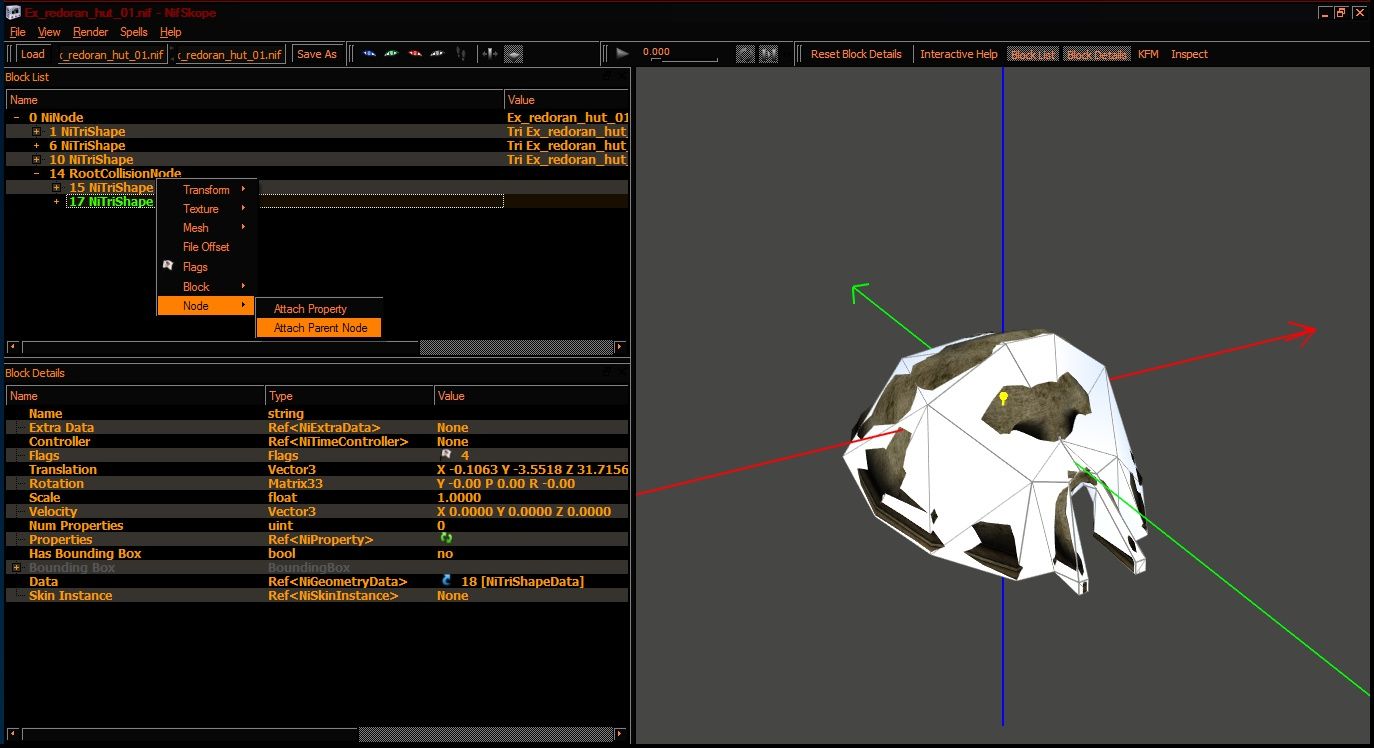Click the animation loop icon
This screenshot has height=748, width=1374.
click(x=746, y=54)
